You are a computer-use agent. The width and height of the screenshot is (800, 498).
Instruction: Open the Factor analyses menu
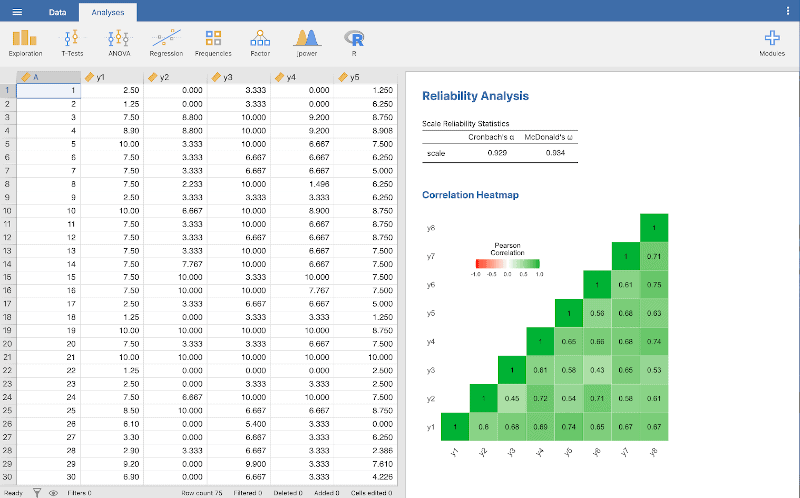tap(260, 42)
